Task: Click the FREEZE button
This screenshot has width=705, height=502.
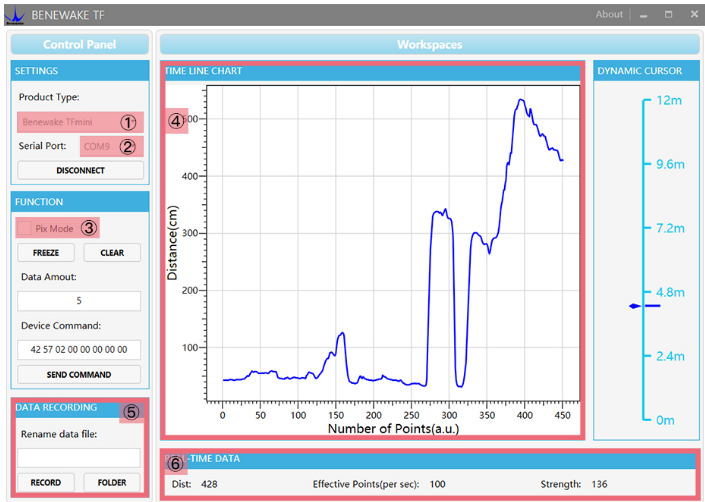Action: tap(46, 253)
